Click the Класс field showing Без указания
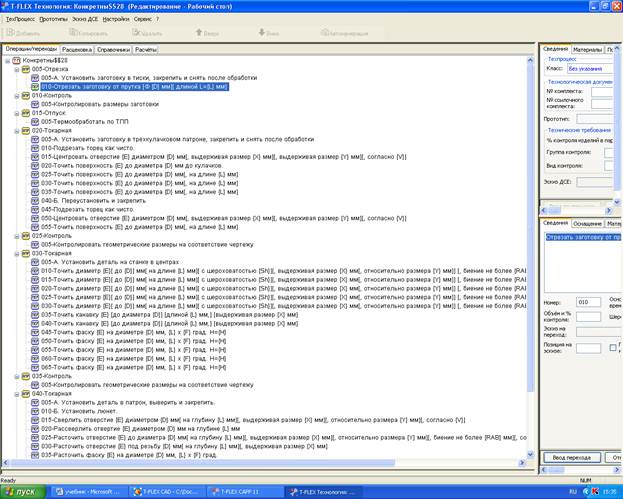Image resolution: width=623 pixels, height=499 pixels. click(x=590, y=69)
